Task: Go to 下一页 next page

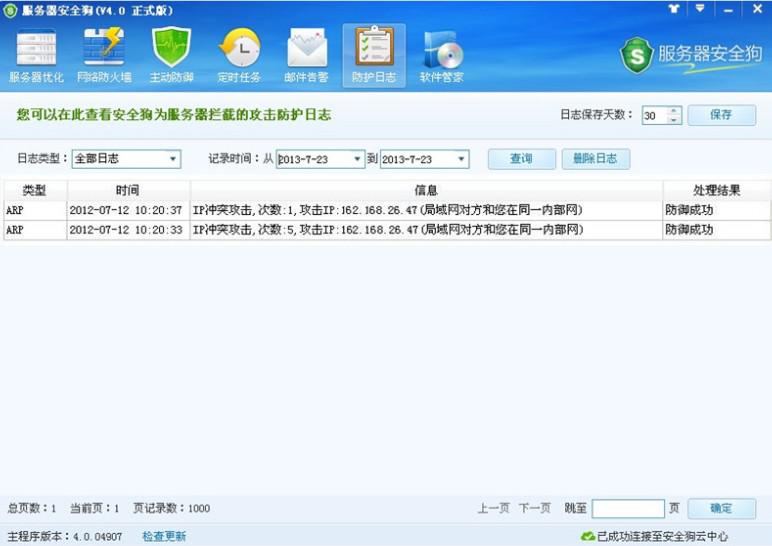Action: coord(534,509)
